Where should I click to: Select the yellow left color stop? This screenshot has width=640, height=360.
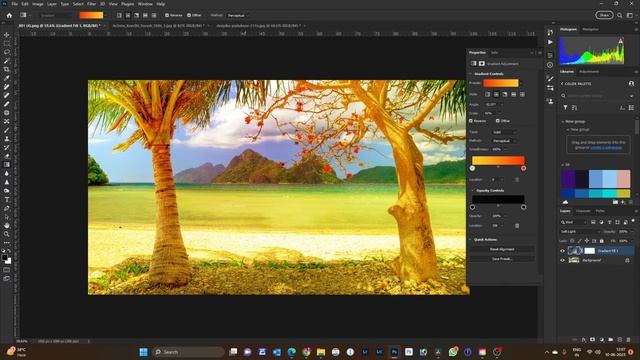(x=472, y=168)
